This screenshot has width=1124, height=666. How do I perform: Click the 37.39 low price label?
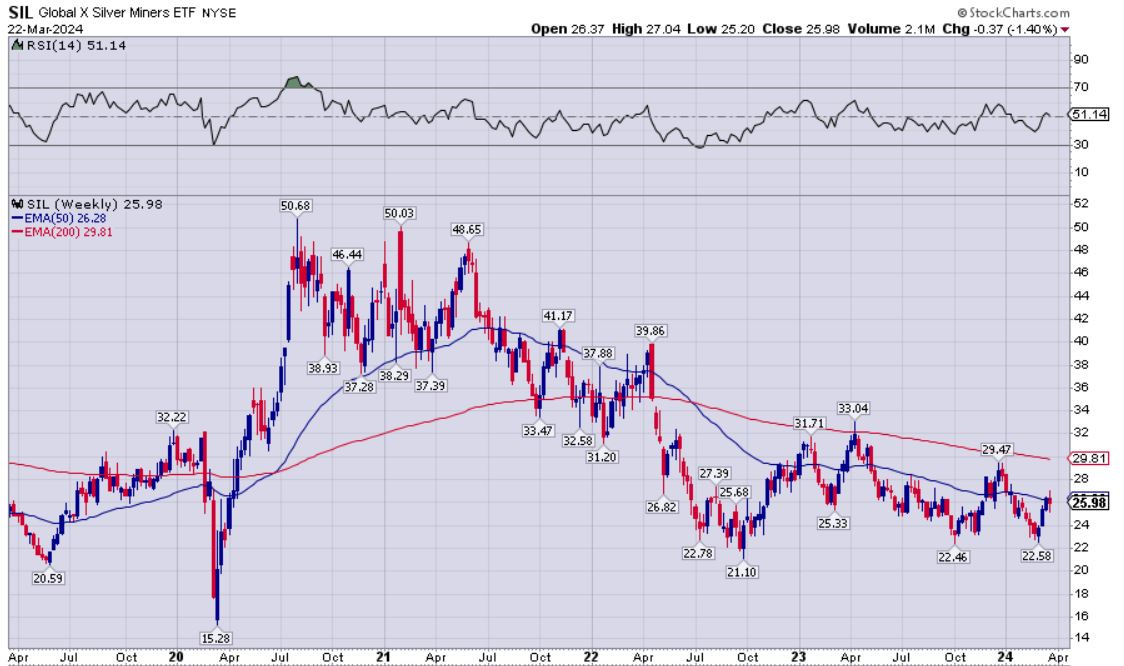click(x=430, y=386)
